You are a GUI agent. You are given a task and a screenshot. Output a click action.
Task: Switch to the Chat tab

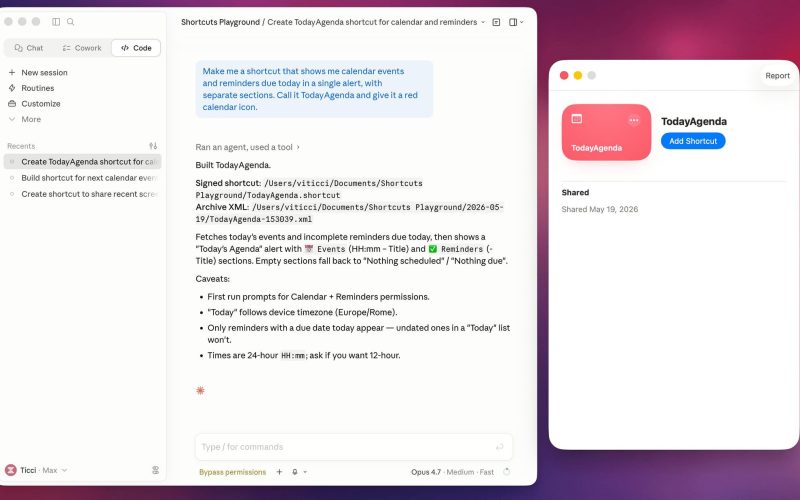coord(29,48)
